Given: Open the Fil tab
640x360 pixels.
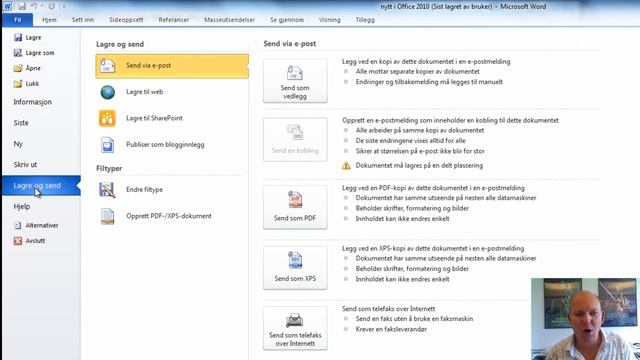Looking at the screenshot, I should click(18, 20).
